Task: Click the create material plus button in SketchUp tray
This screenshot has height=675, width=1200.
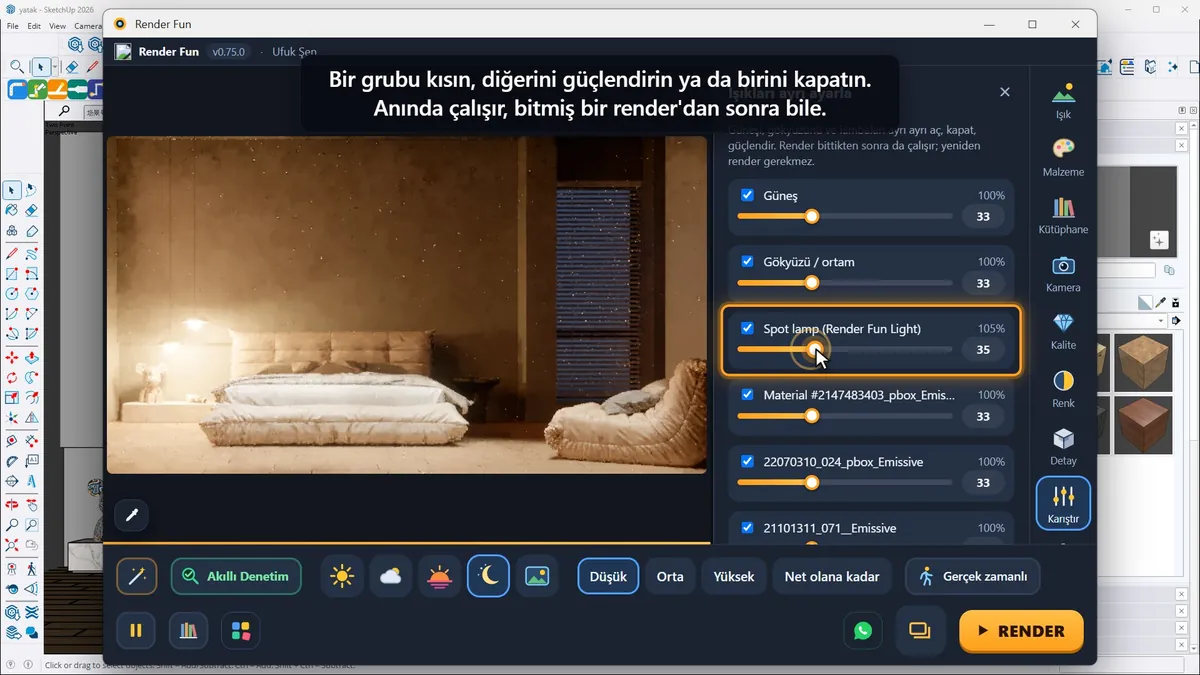Action: pos(1158,240)
